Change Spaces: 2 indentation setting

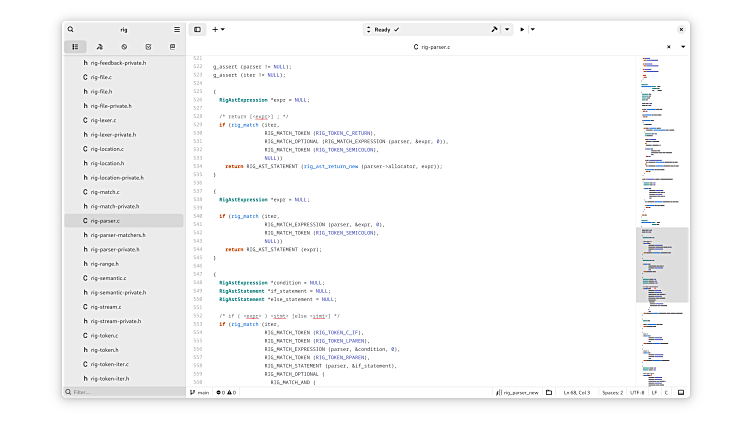click(613, 393)
